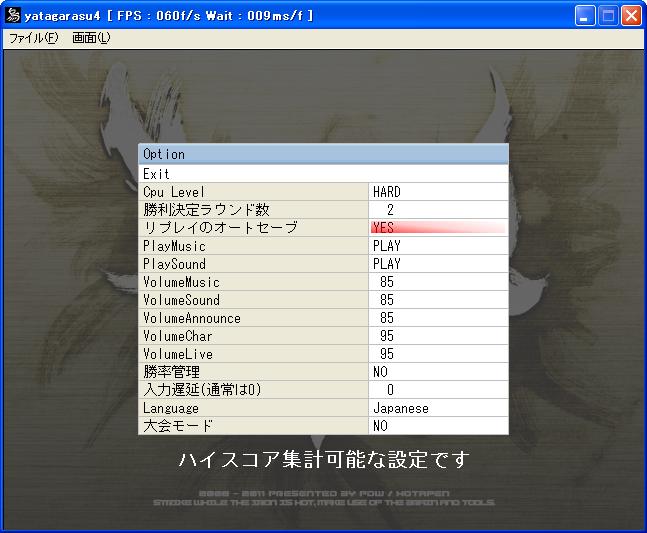Toggle the 大会モード NO value

[x=438, y=426]
